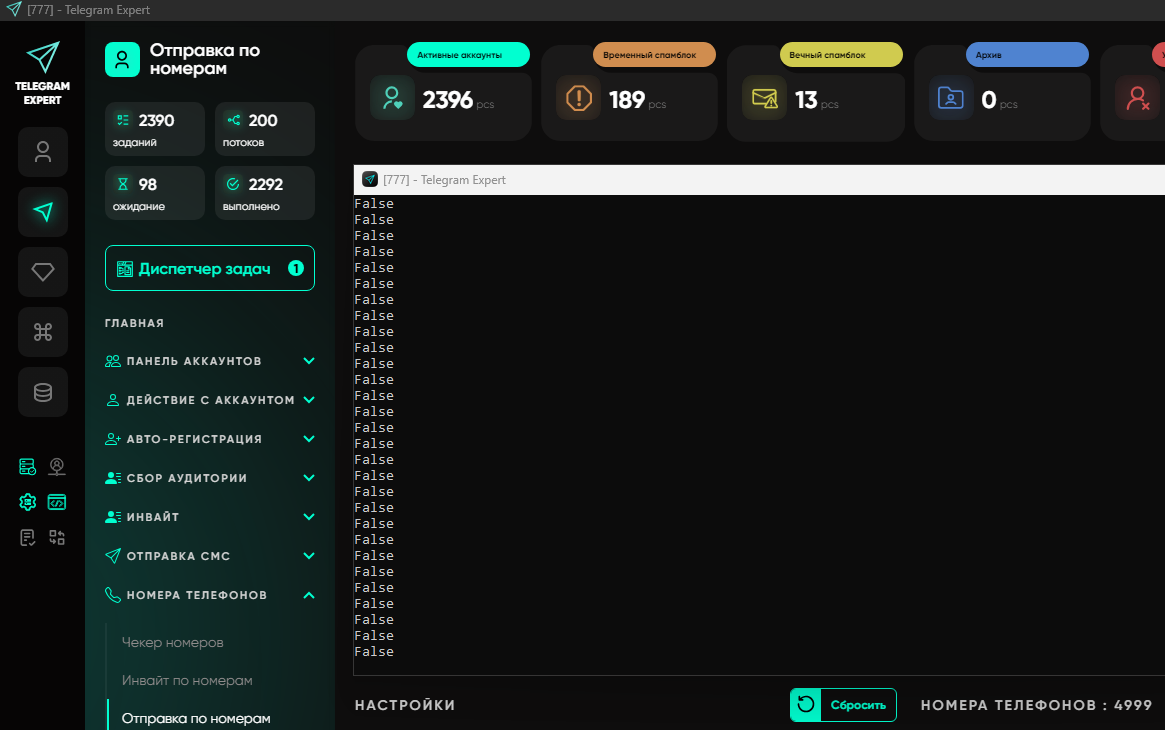Select the Инвайт по номерам item
This screenshot has width=1165, height=730.
click(x=187, y=680)
